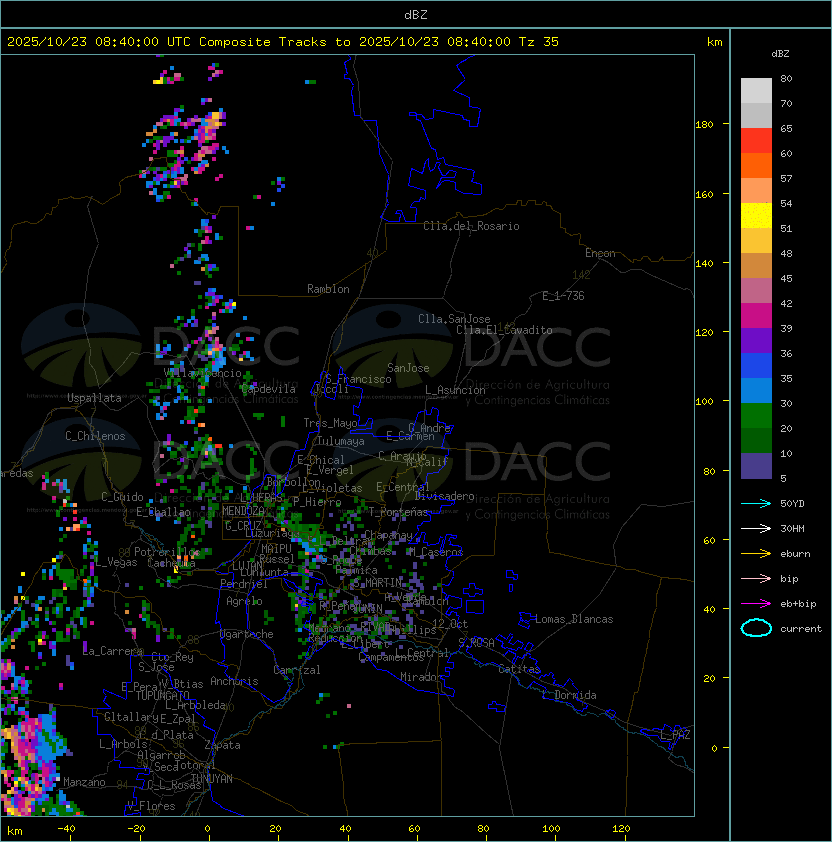This screenshot has height=842, width=832.
Task: Select the 'Tres_Mayo' place label
Action: [330, 423]
